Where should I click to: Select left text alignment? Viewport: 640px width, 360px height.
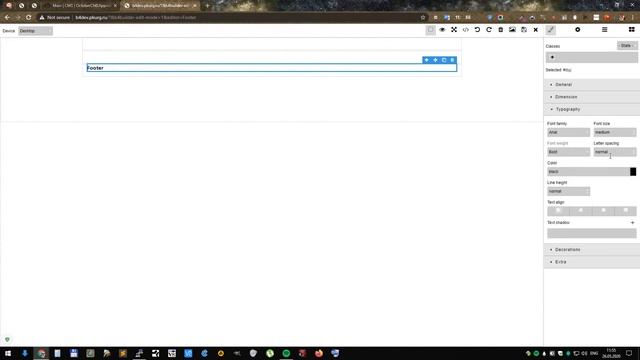coord(558,211)
